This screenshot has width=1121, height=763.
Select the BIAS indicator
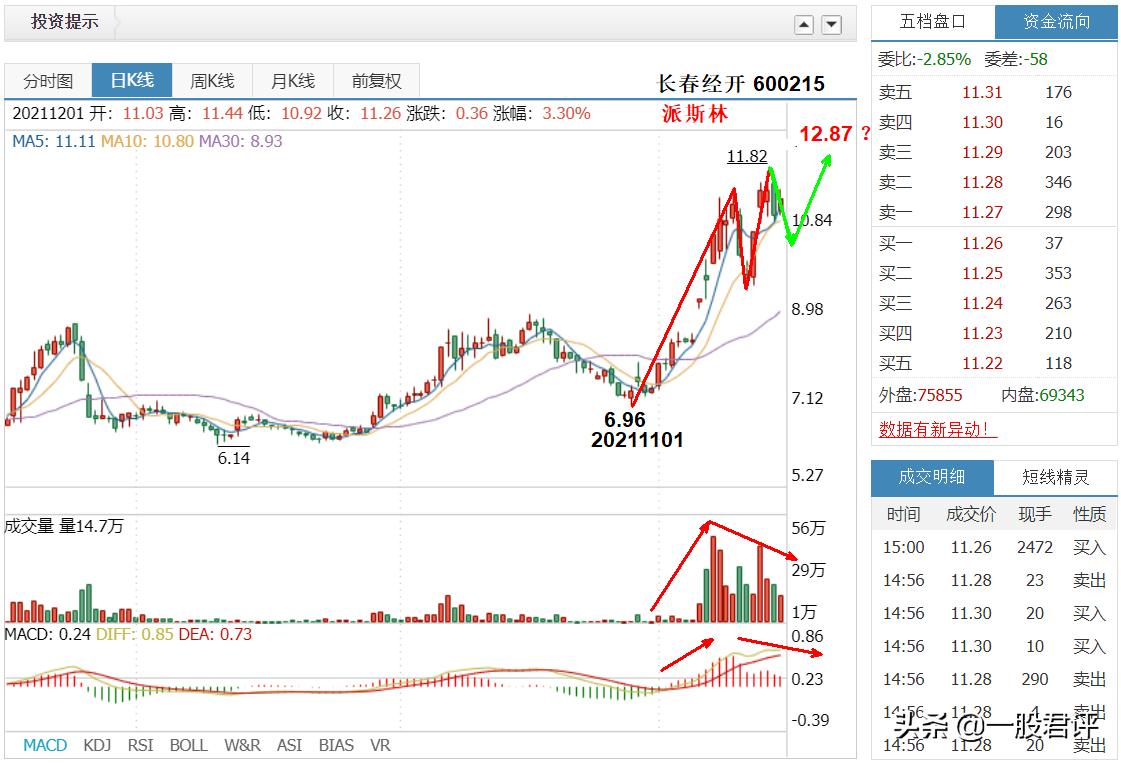[337, 745]
